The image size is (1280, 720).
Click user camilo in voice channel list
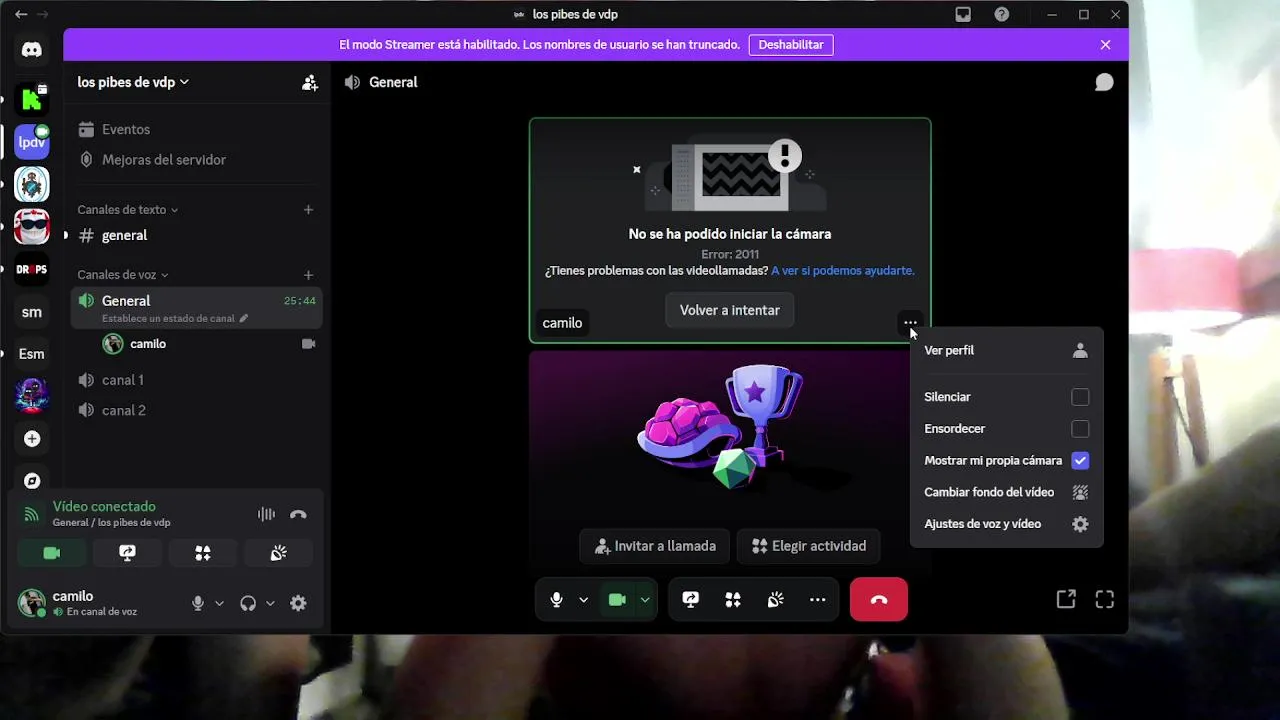click(209, 344)
